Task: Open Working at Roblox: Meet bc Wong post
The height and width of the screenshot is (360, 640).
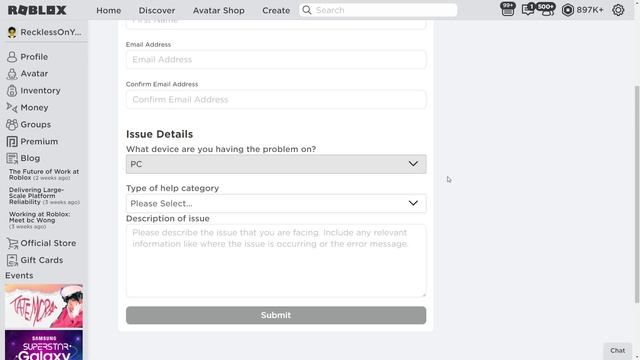Action: [40, 220]
